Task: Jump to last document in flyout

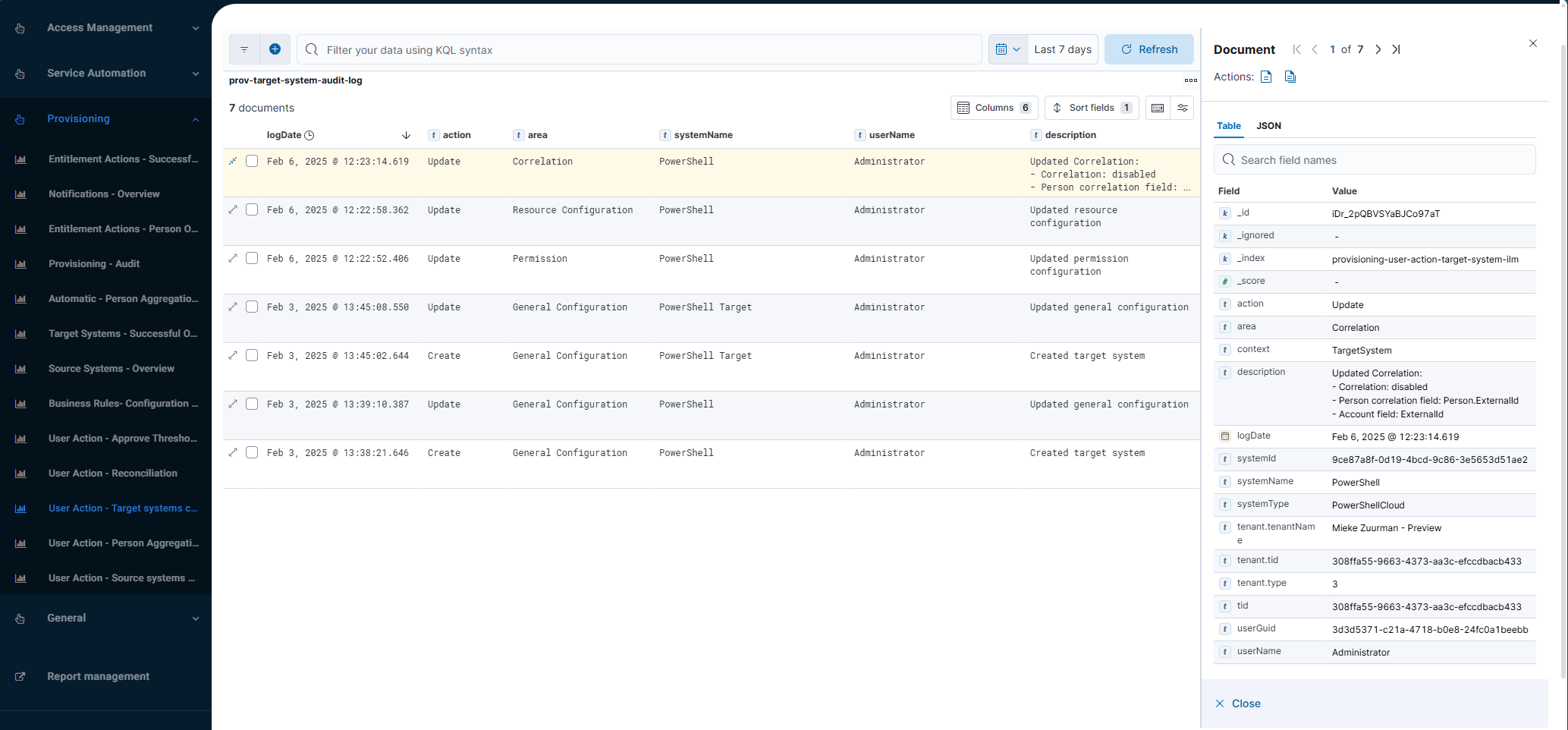Action: [1396, 49]
